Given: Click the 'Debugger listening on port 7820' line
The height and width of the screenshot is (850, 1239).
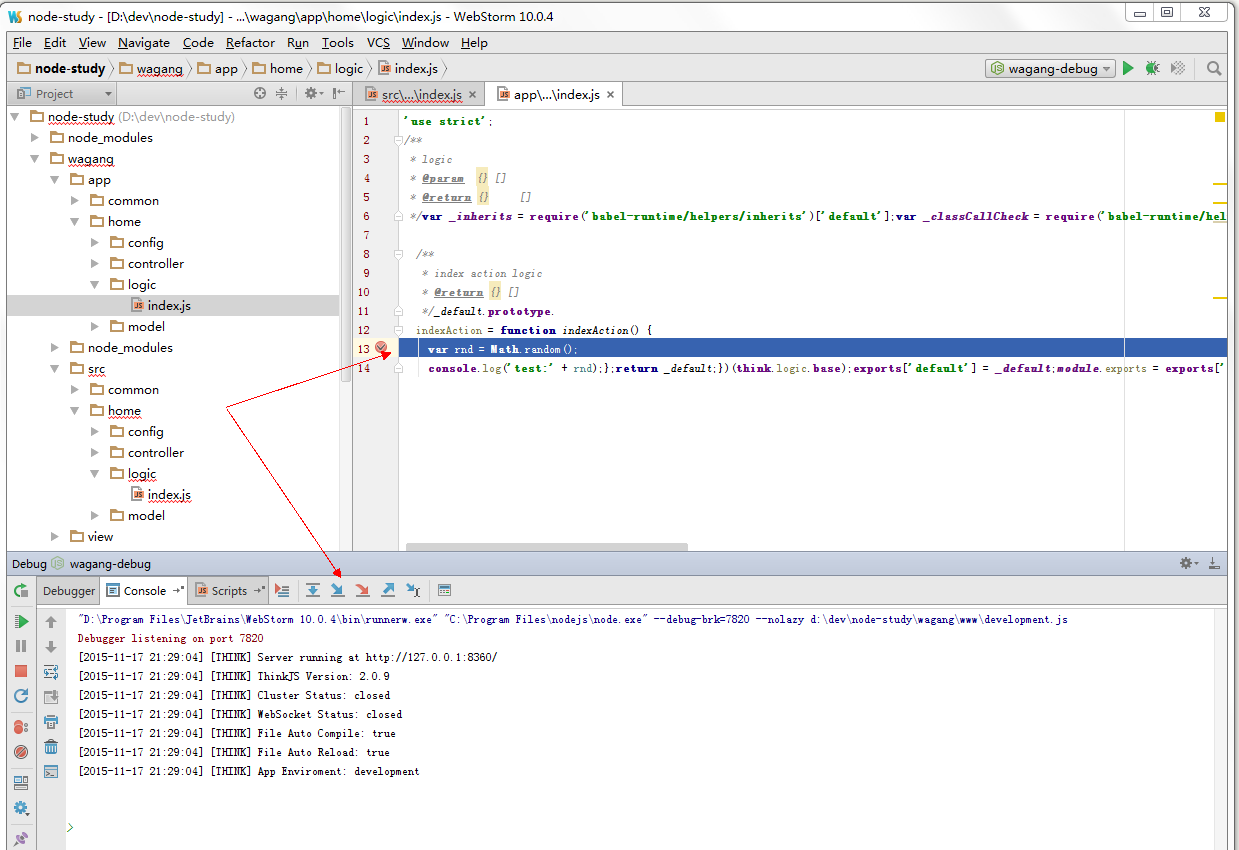Looking at the screenshot, I should coord(170,638).
